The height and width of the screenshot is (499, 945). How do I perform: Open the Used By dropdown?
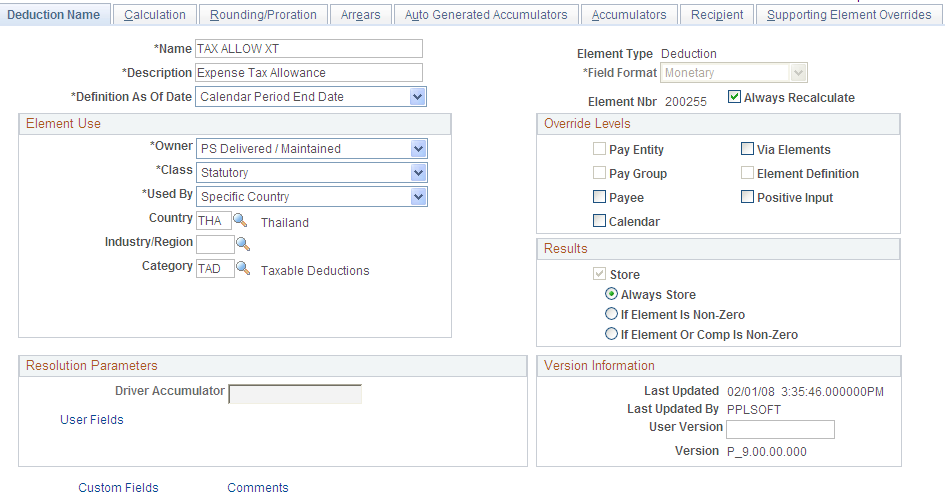[418, 196]
